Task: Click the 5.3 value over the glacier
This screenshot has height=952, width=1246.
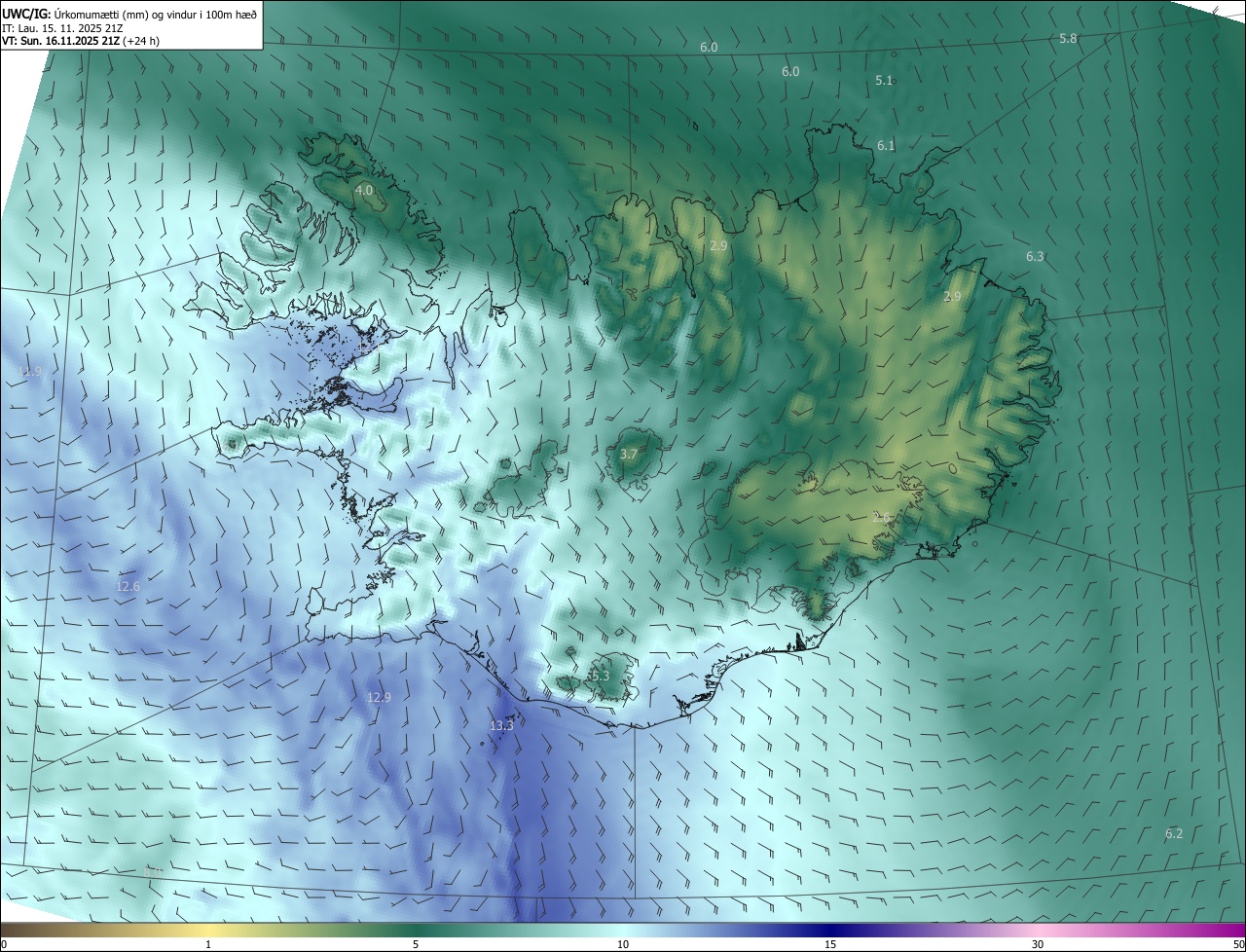Action: coord(600,676)
